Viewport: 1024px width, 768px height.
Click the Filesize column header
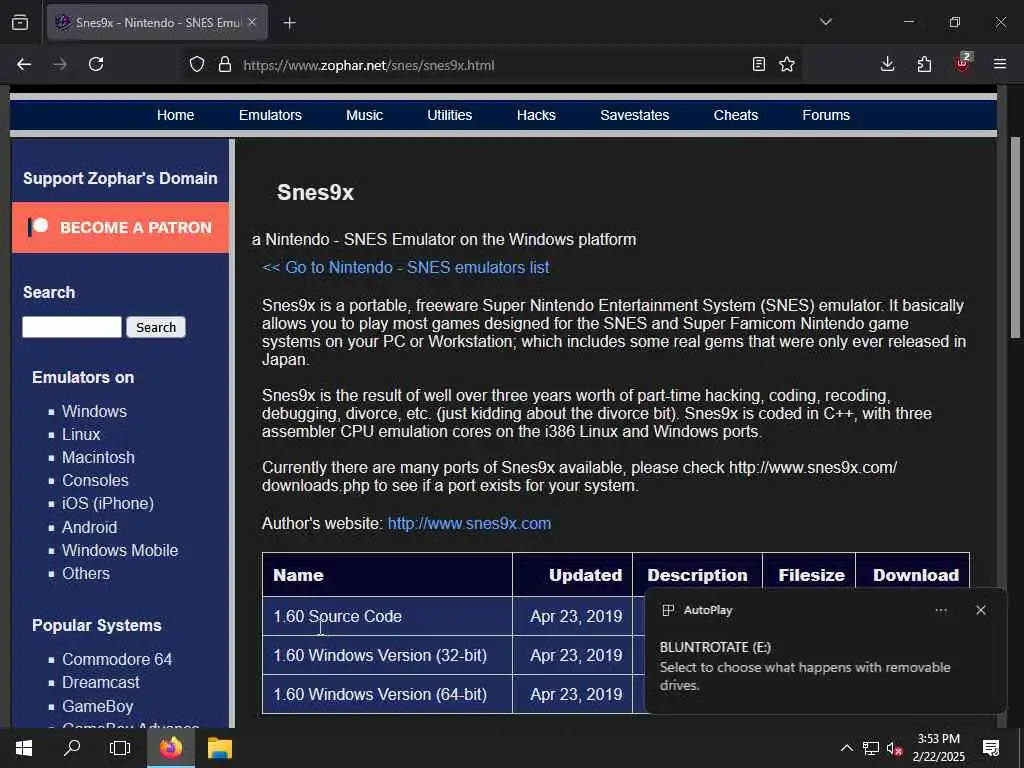pos(811,575)
